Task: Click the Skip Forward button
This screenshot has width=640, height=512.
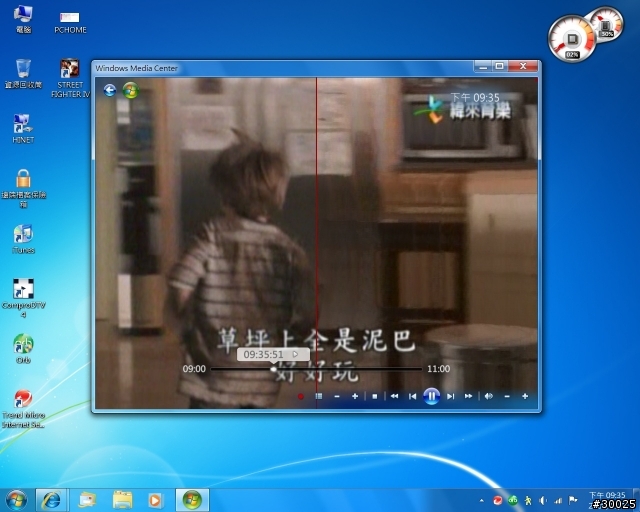Action: point(450,396)
